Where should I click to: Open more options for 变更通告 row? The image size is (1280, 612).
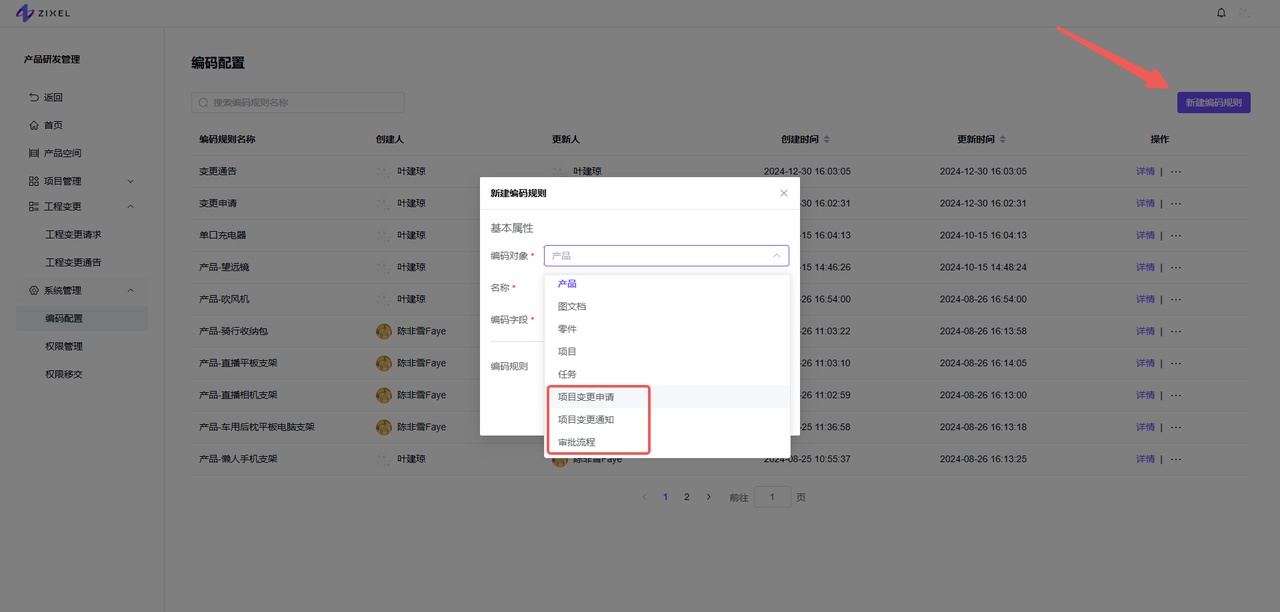click(x=1176, y=171)
